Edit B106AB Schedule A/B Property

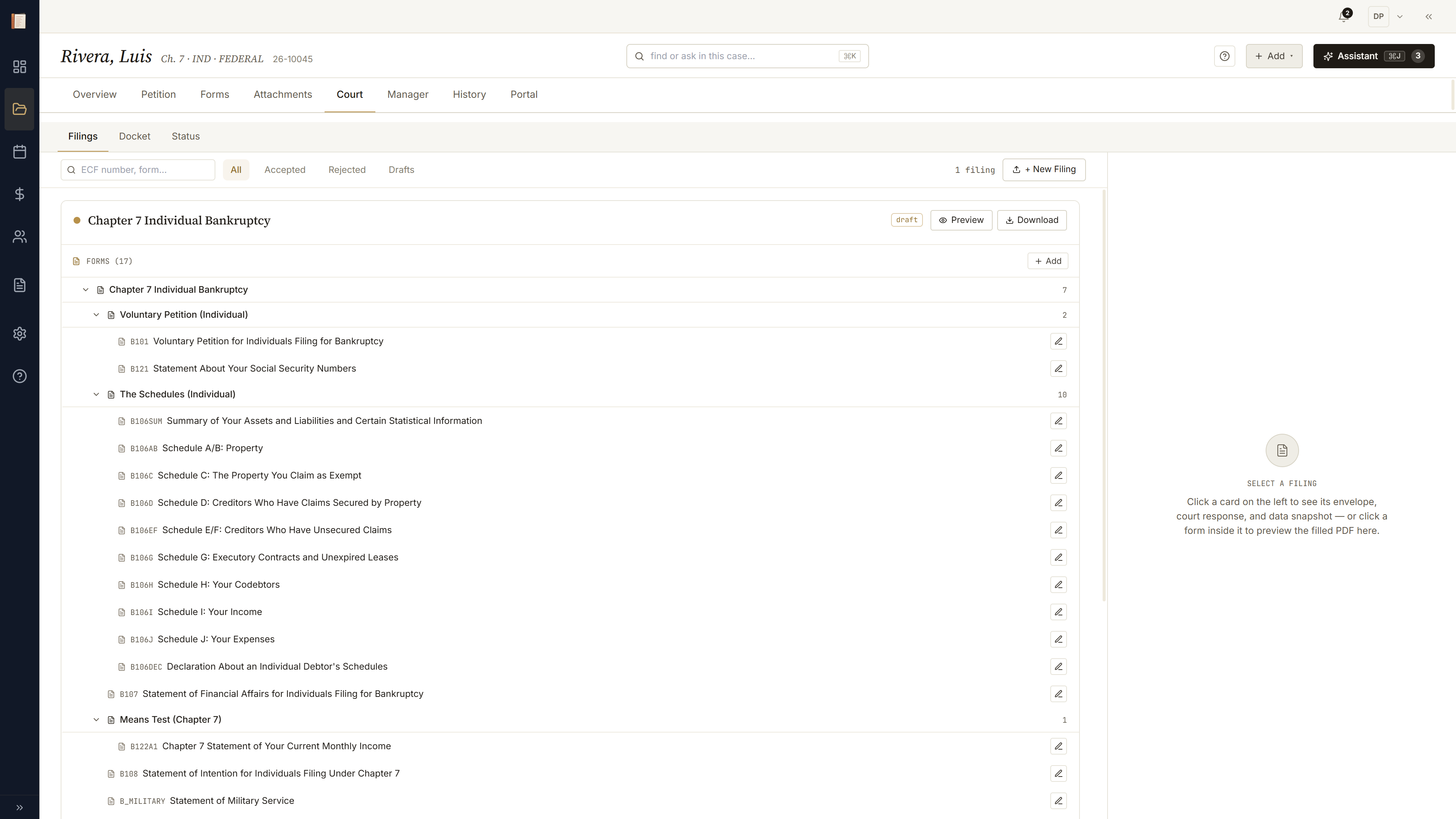pos(1058,448)
